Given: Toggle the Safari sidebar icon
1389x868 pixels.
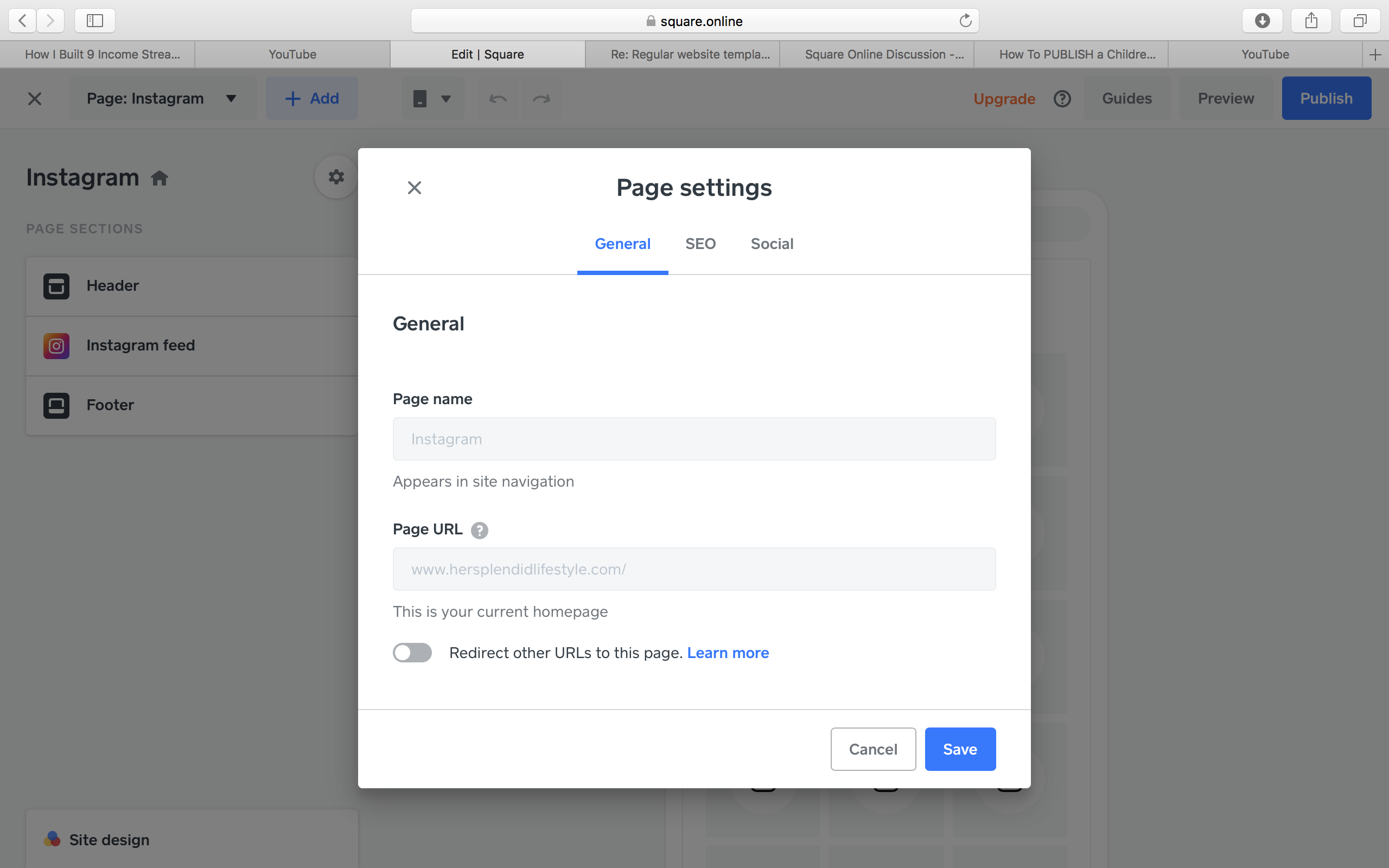Looking at the screenshot, I should coord(95,21).
